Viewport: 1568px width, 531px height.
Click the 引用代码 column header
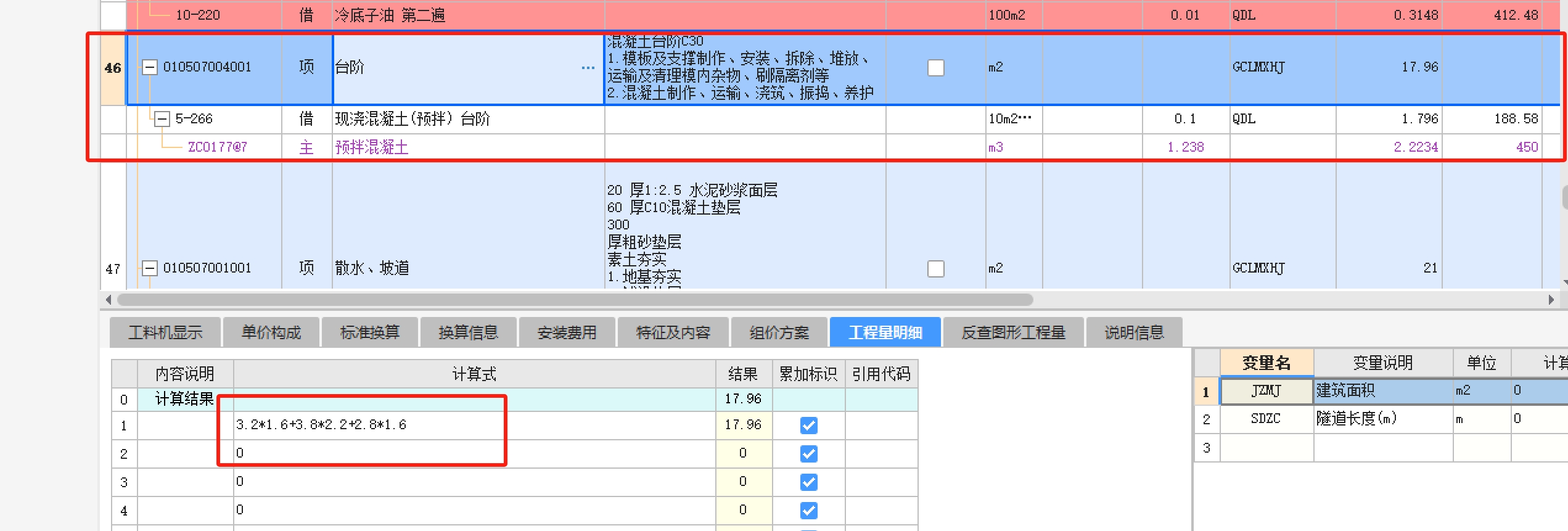[x=881, y=374]
